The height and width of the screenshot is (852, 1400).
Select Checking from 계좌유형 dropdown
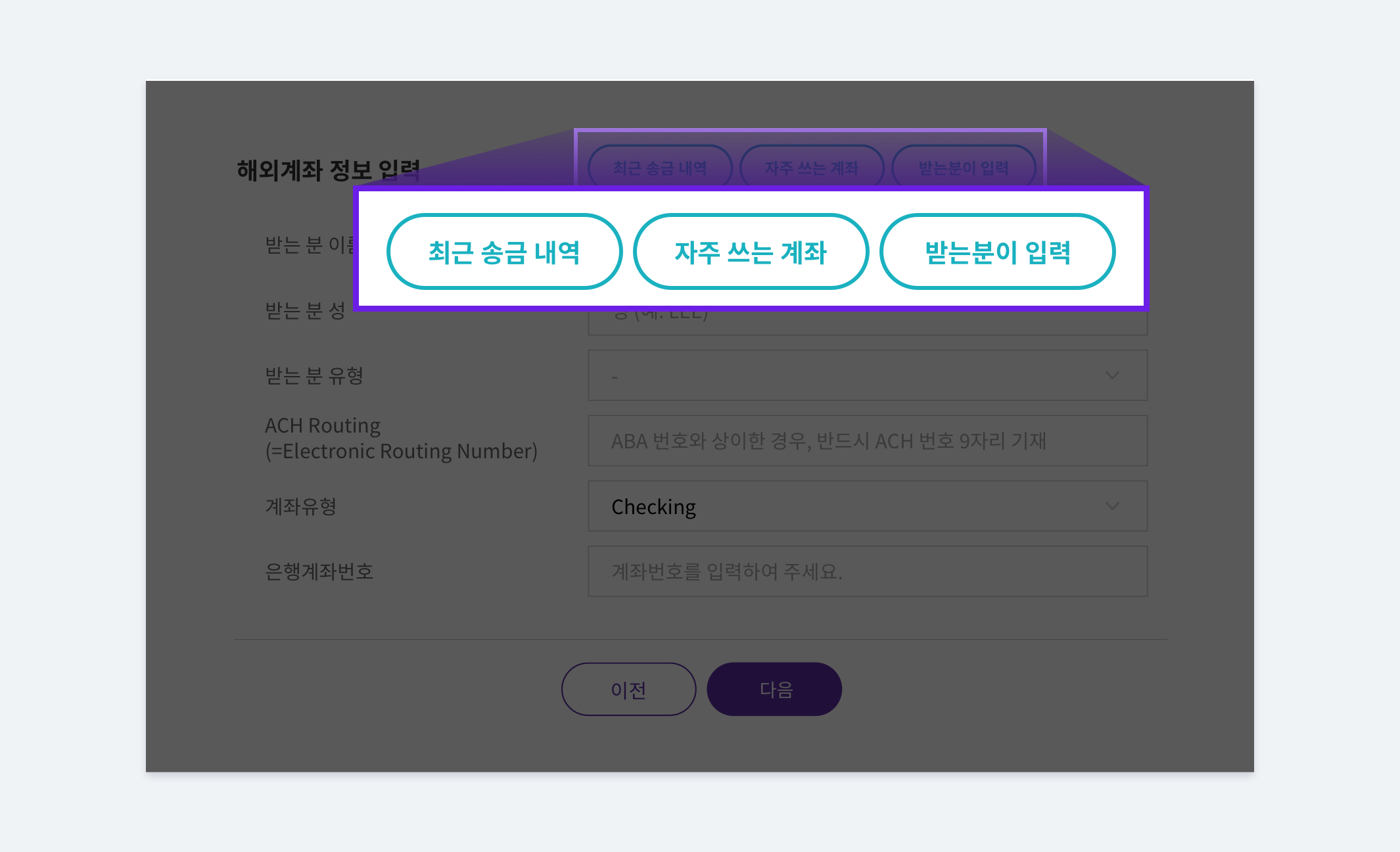pos(864,505)
